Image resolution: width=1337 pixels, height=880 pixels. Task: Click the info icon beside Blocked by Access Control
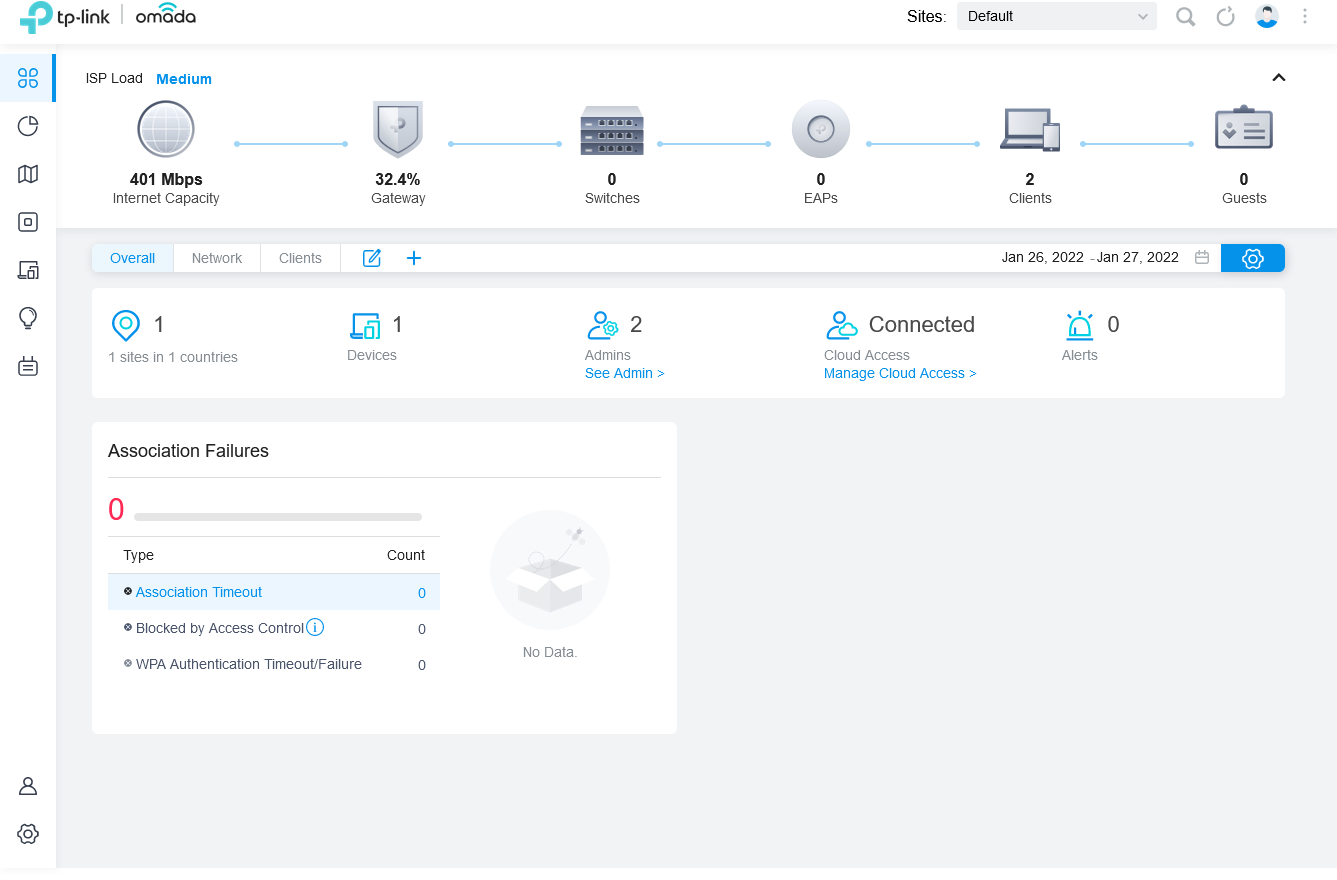pos(315,627)
